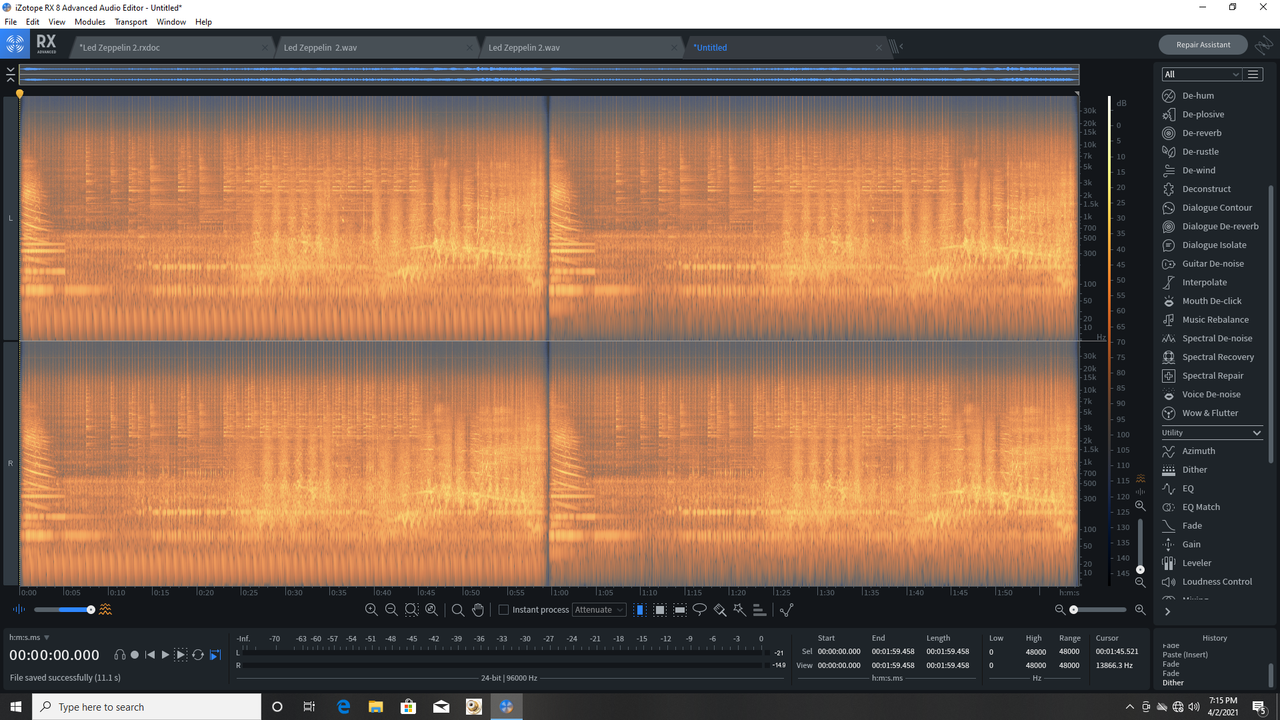Open the Dialogue De-reverb module

tap(1212, 226)
